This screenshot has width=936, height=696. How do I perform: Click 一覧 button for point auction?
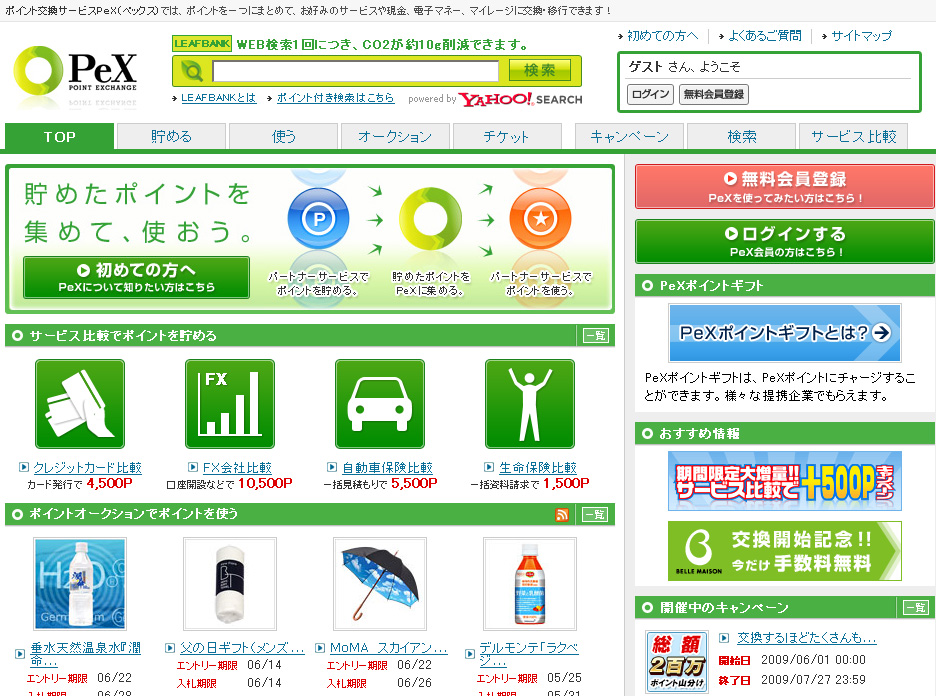[x=595, y=515]
